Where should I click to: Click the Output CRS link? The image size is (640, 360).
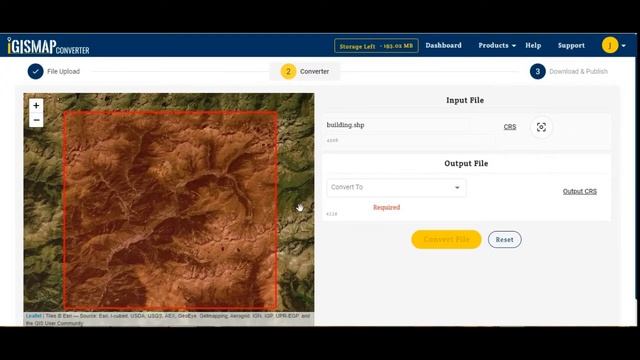(580, 191)
